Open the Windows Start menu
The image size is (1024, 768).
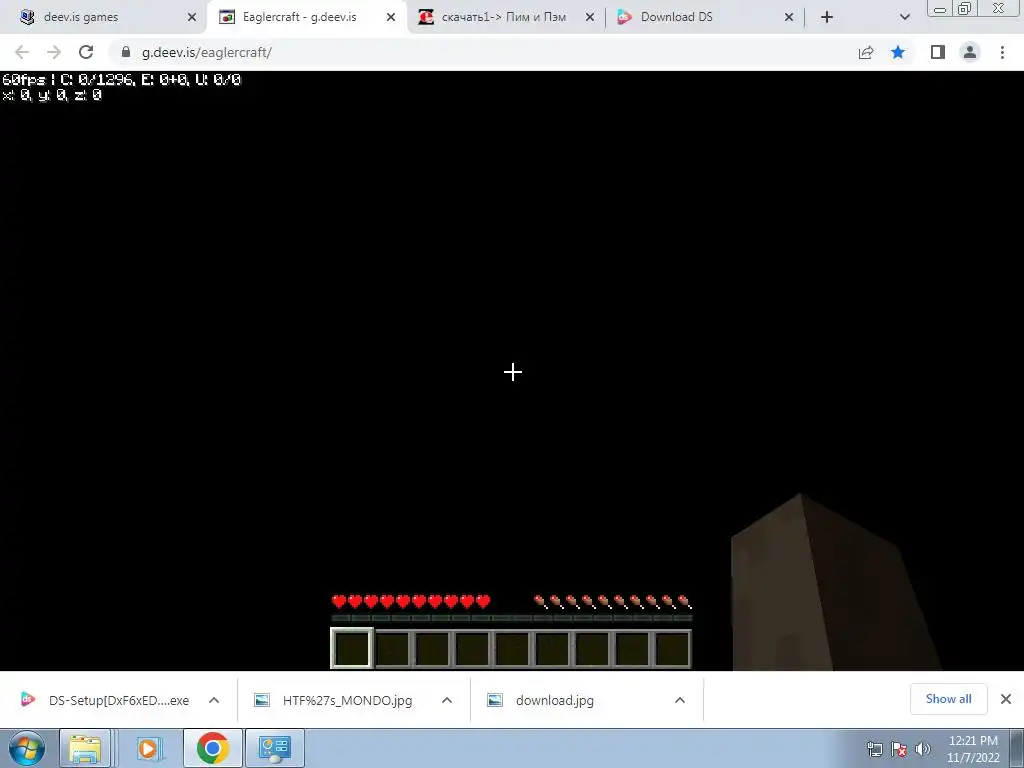click(27, 748)
